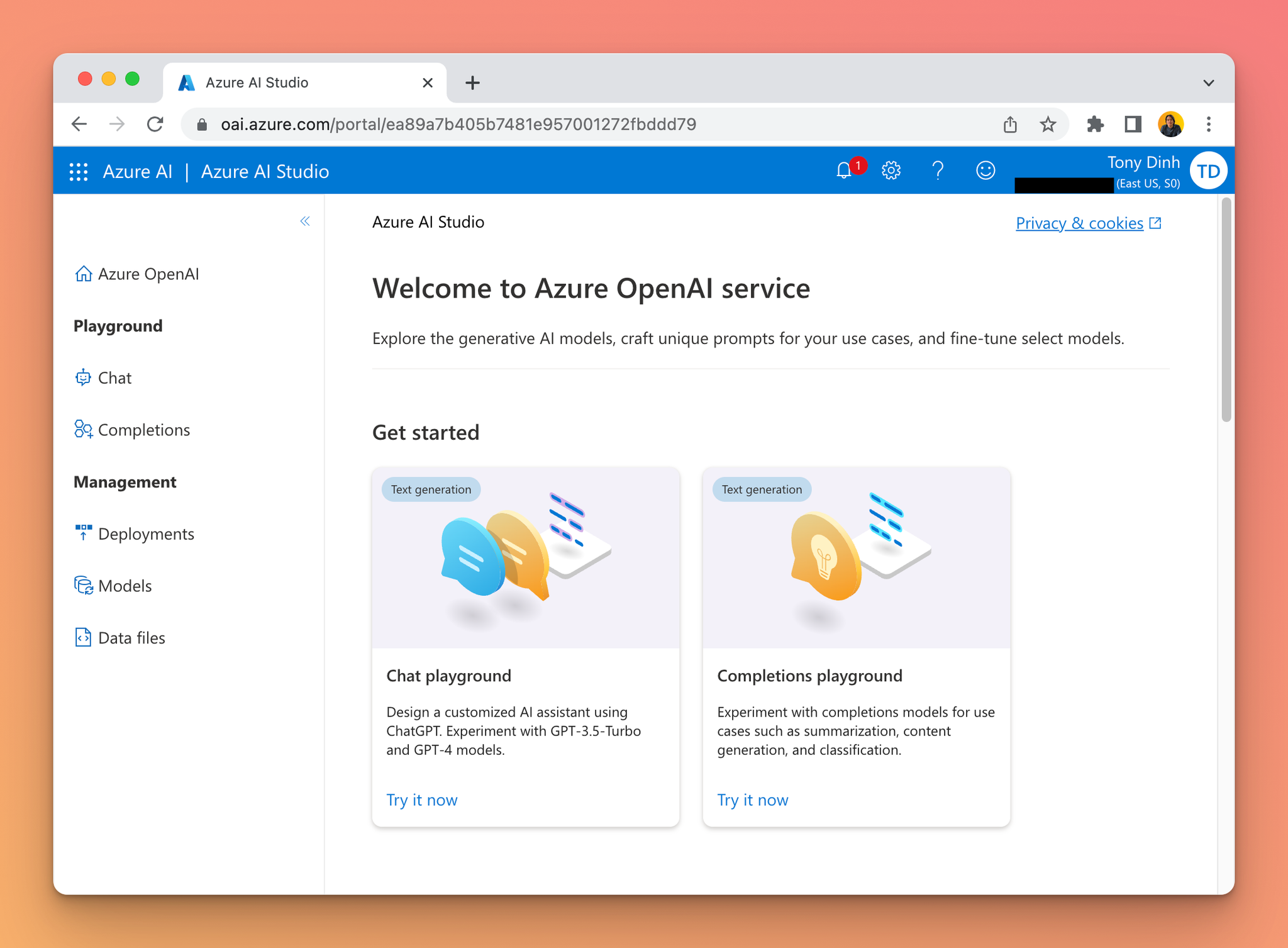Image resolution: width=1288 pixels, height=948 pixels.
Task: View notifications via the bell icon
Action: [844, 170]
